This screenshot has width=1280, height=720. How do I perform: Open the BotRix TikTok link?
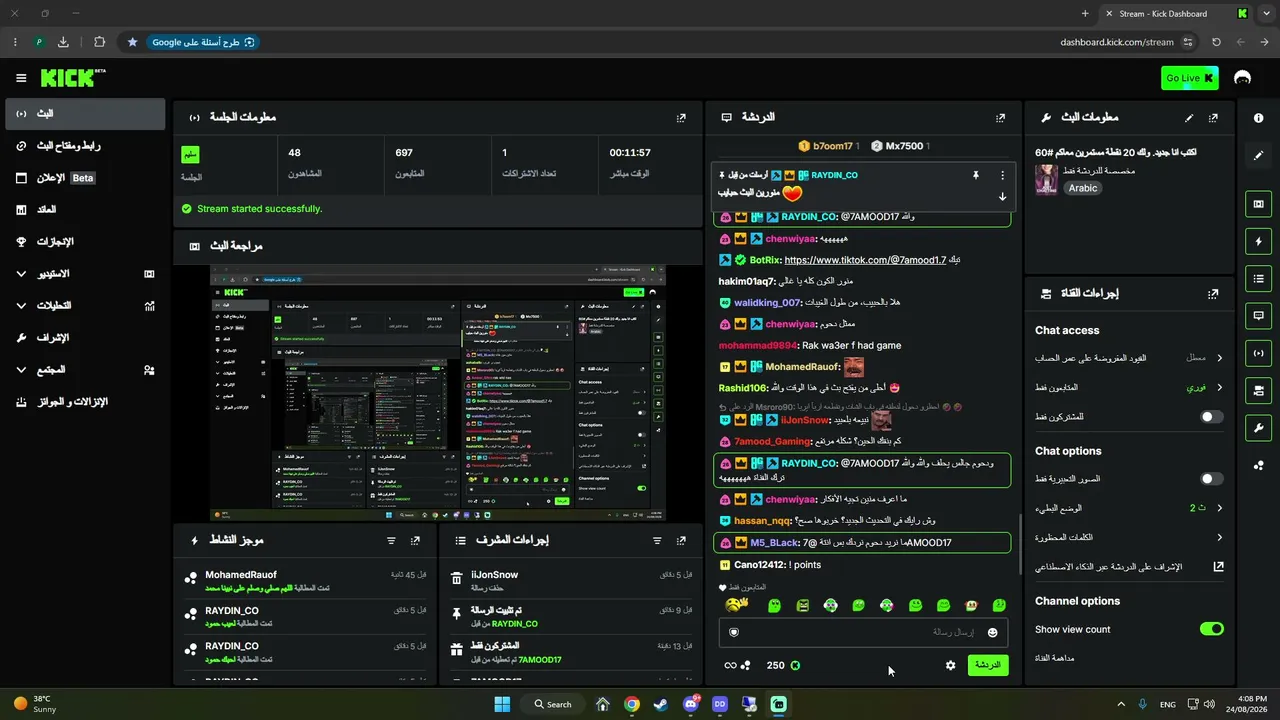coord(865,260)
